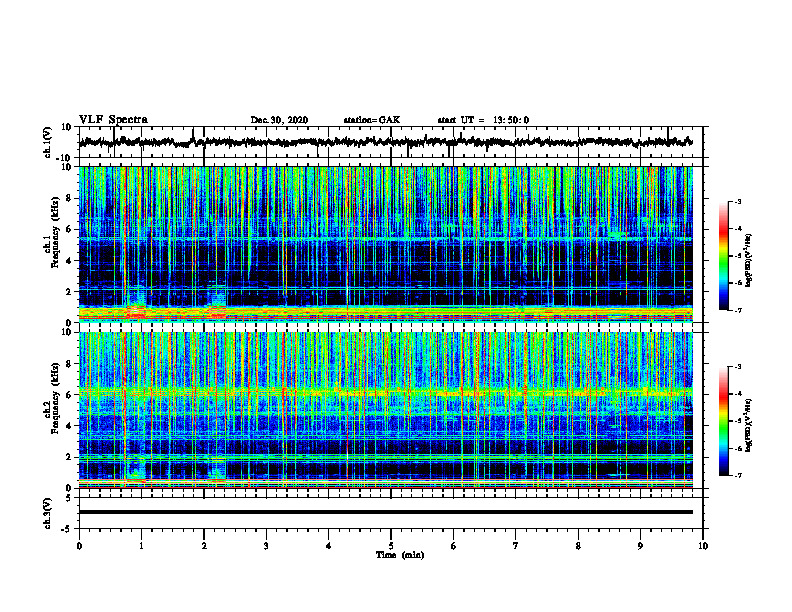Click the '9' tick on Time axis
Viewport: 792px width, 612px height.
[x=640, y=546]
